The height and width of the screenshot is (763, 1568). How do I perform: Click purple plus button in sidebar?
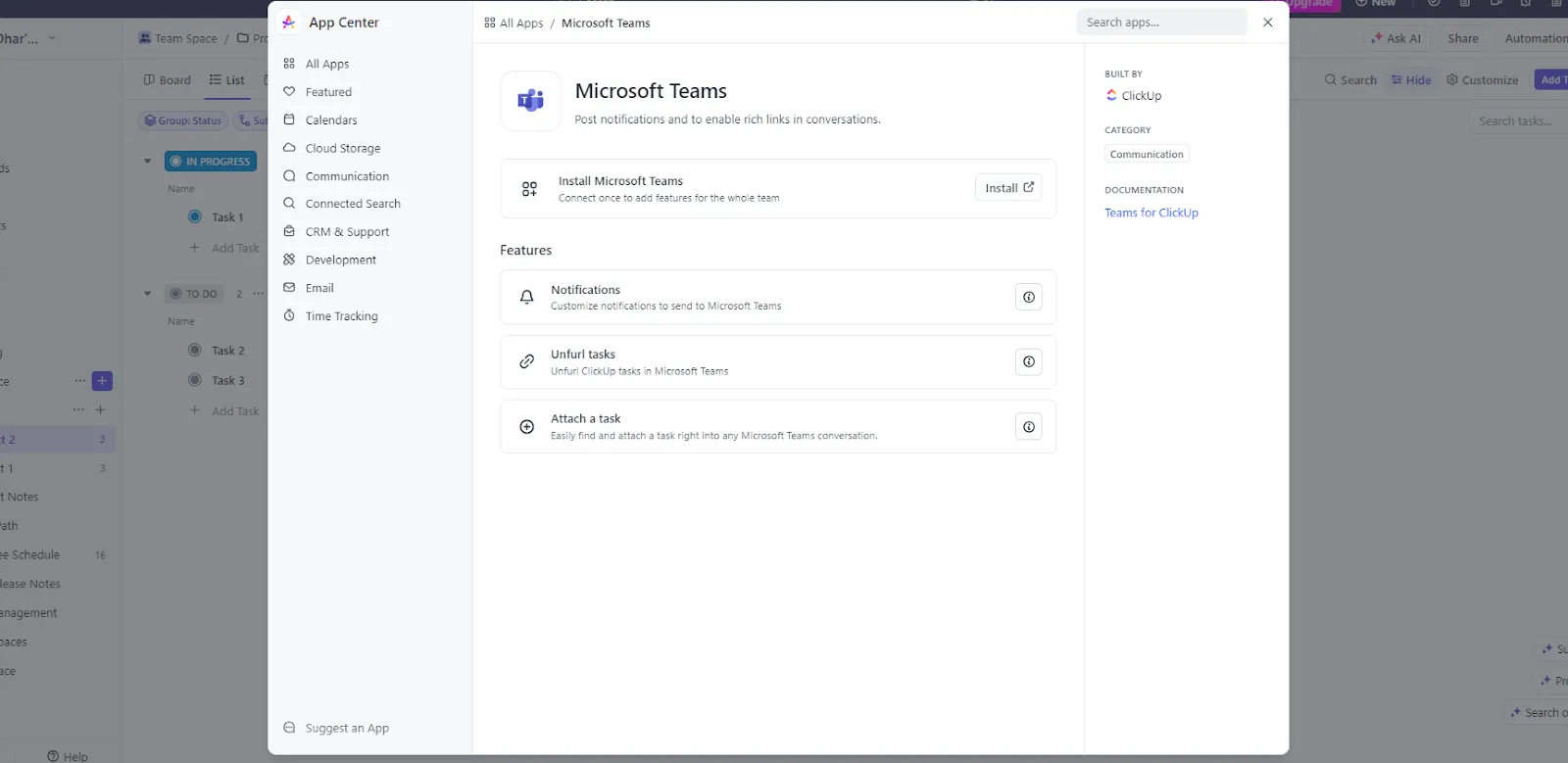pyautogui.click(x=102, y=381)
